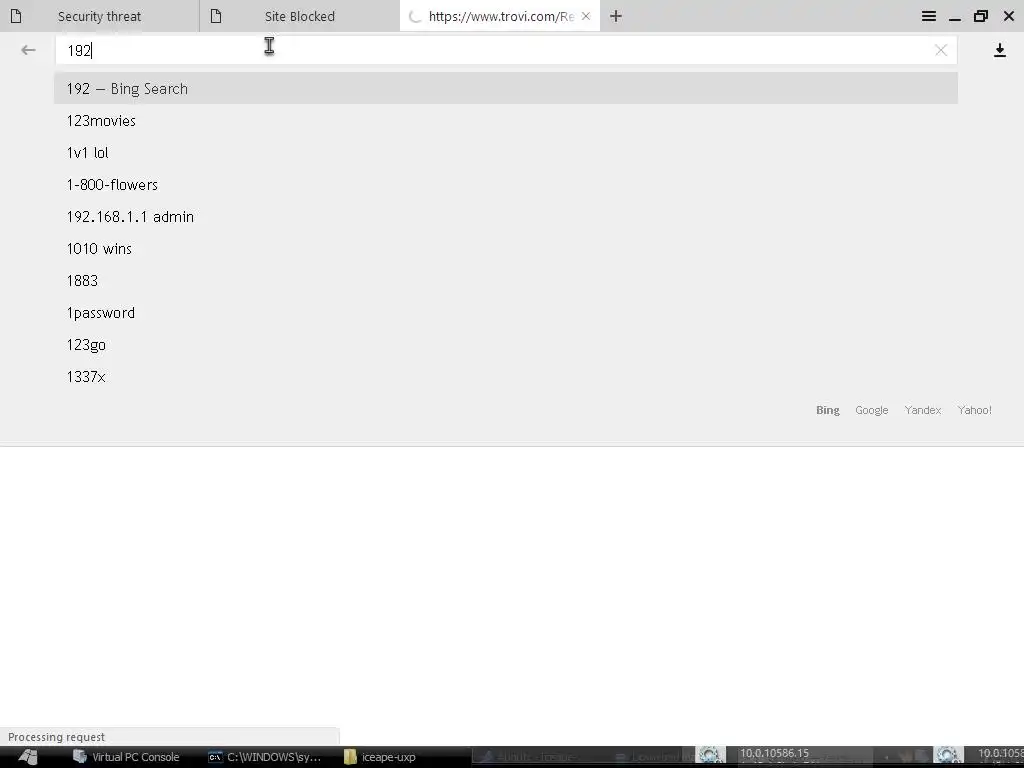Switch search engine to Yahoo!
This screenshot has width=1024, height=768.
coord(974,410)
